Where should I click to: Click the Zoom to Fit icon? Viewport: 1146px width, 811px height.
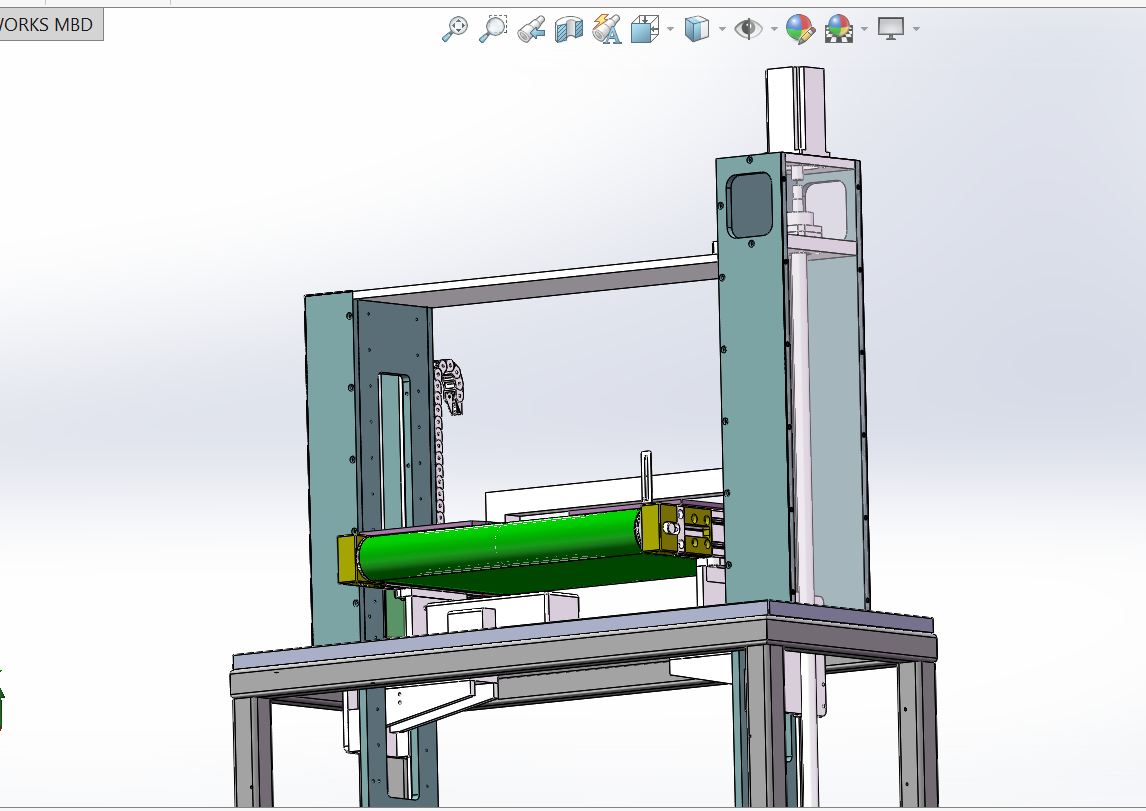(x=455, y=29)
